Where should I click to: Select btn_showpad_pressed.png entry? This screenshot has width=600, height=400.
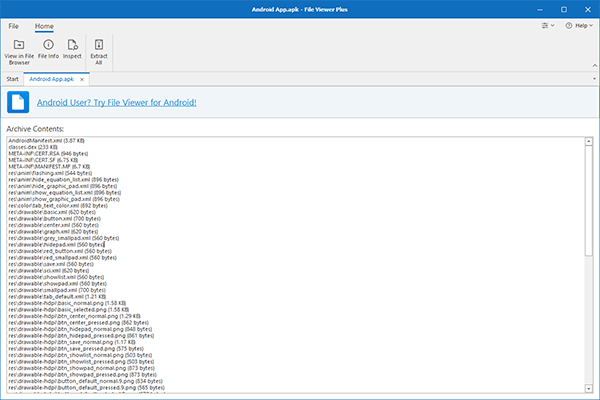(x=82, y=375)
